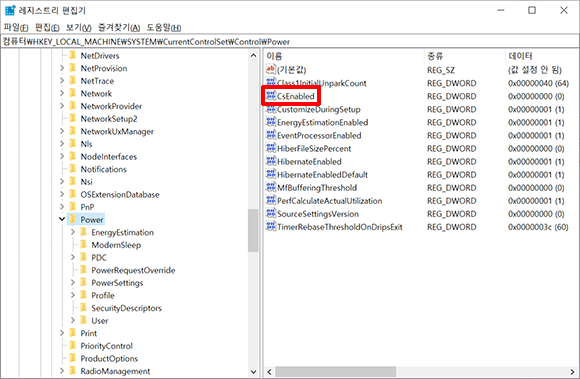Select the HibernateEnabled value icon

(x=271, y=161)
